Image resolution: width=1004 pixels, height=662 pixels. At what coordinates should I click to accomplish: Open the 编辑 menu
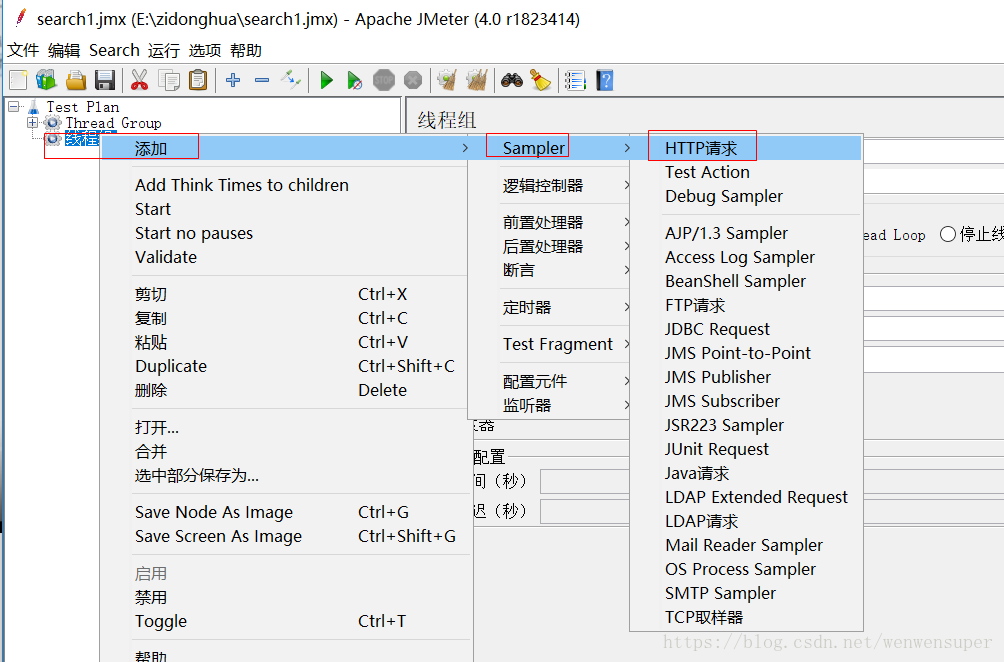[x=64, y=50]
